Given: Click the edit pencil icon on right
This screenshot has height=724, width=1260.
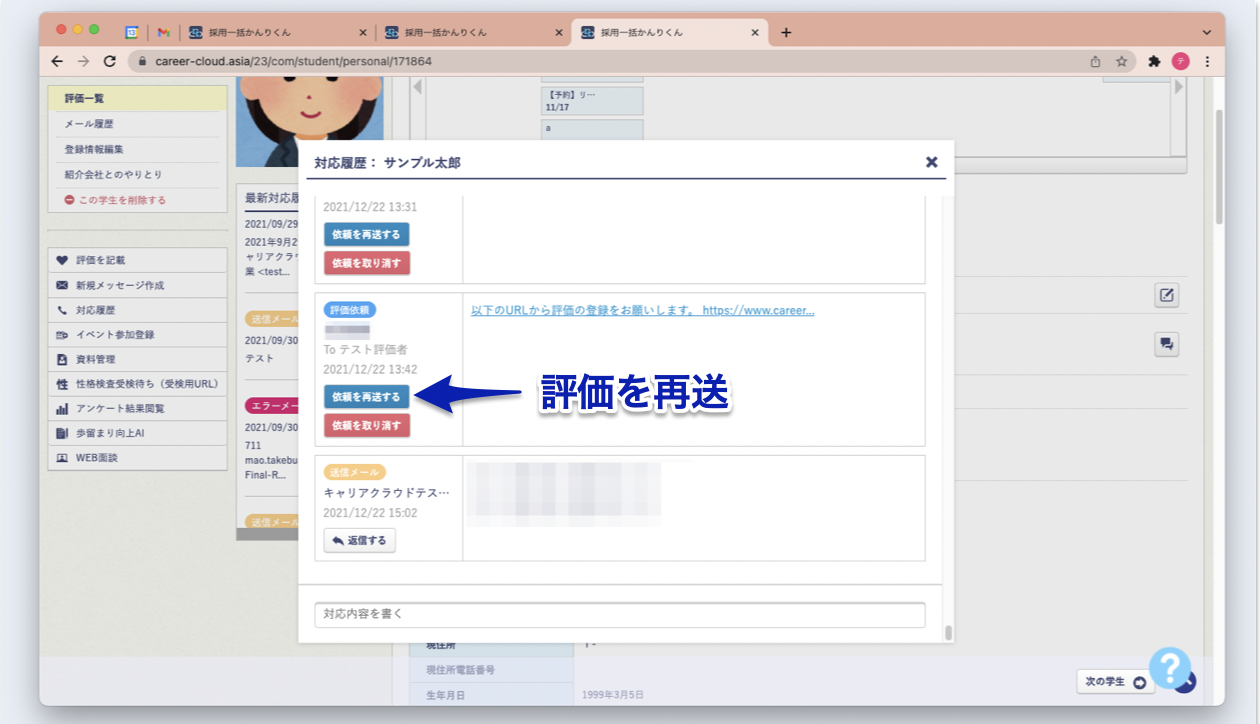Looking at the screenshot, I should click(x=1166, y=295).
